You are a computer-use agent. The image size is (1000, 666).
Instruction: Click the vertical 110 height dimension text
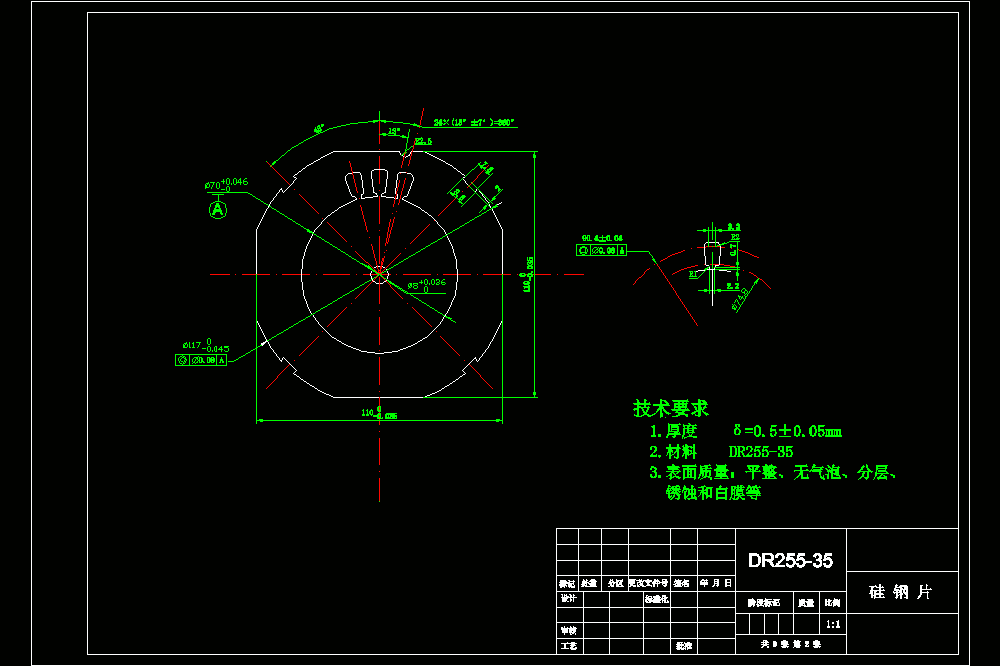click(x=527, y=274)
